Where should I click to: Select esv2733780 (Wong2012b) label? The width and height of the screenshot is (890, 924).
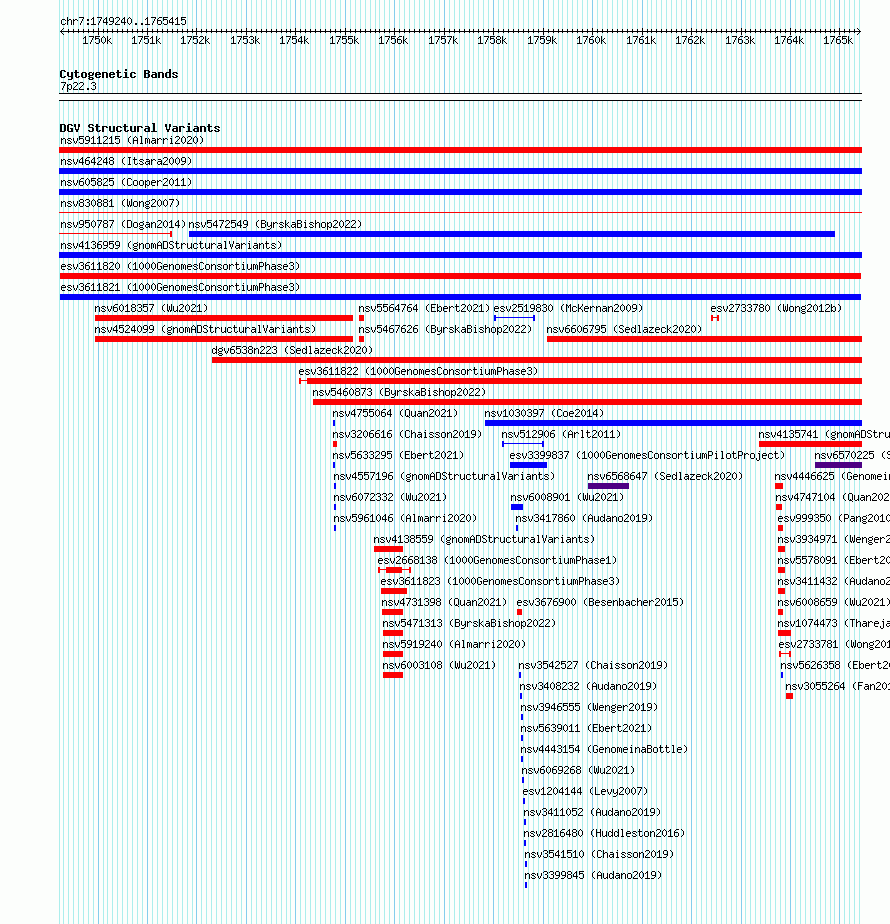[776, 308]
